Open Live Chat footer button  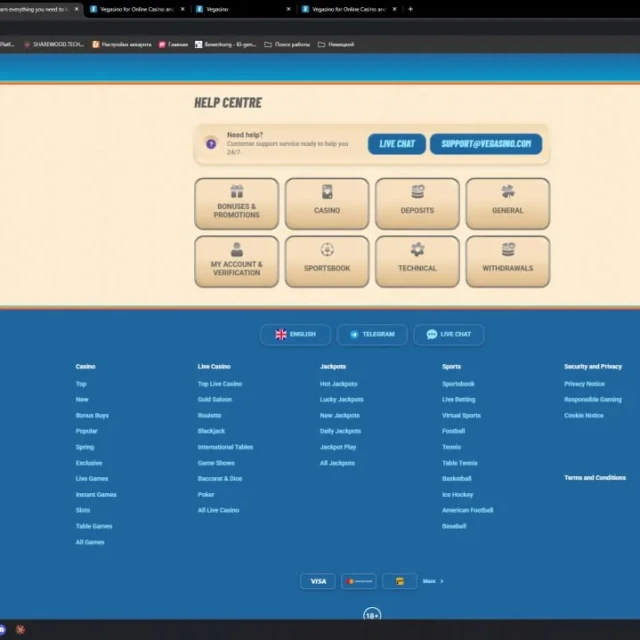coord(449,335)
